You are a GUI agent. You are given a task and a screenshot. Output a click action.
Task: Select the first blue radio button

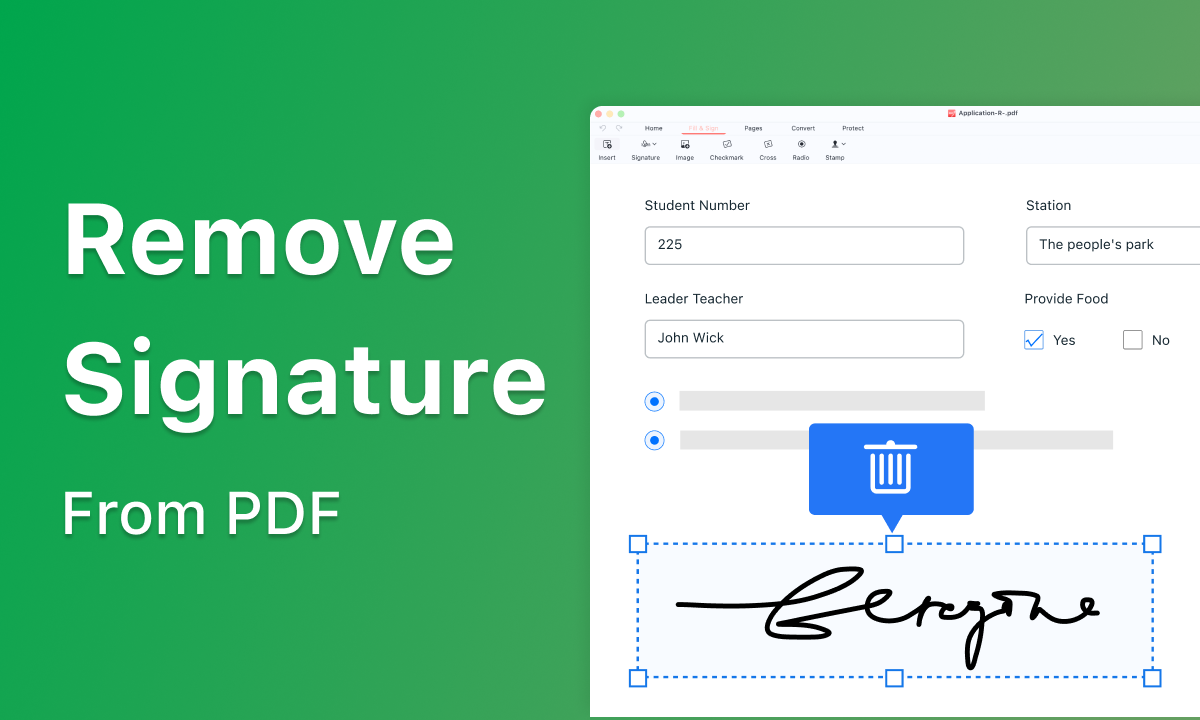[654, 401]
